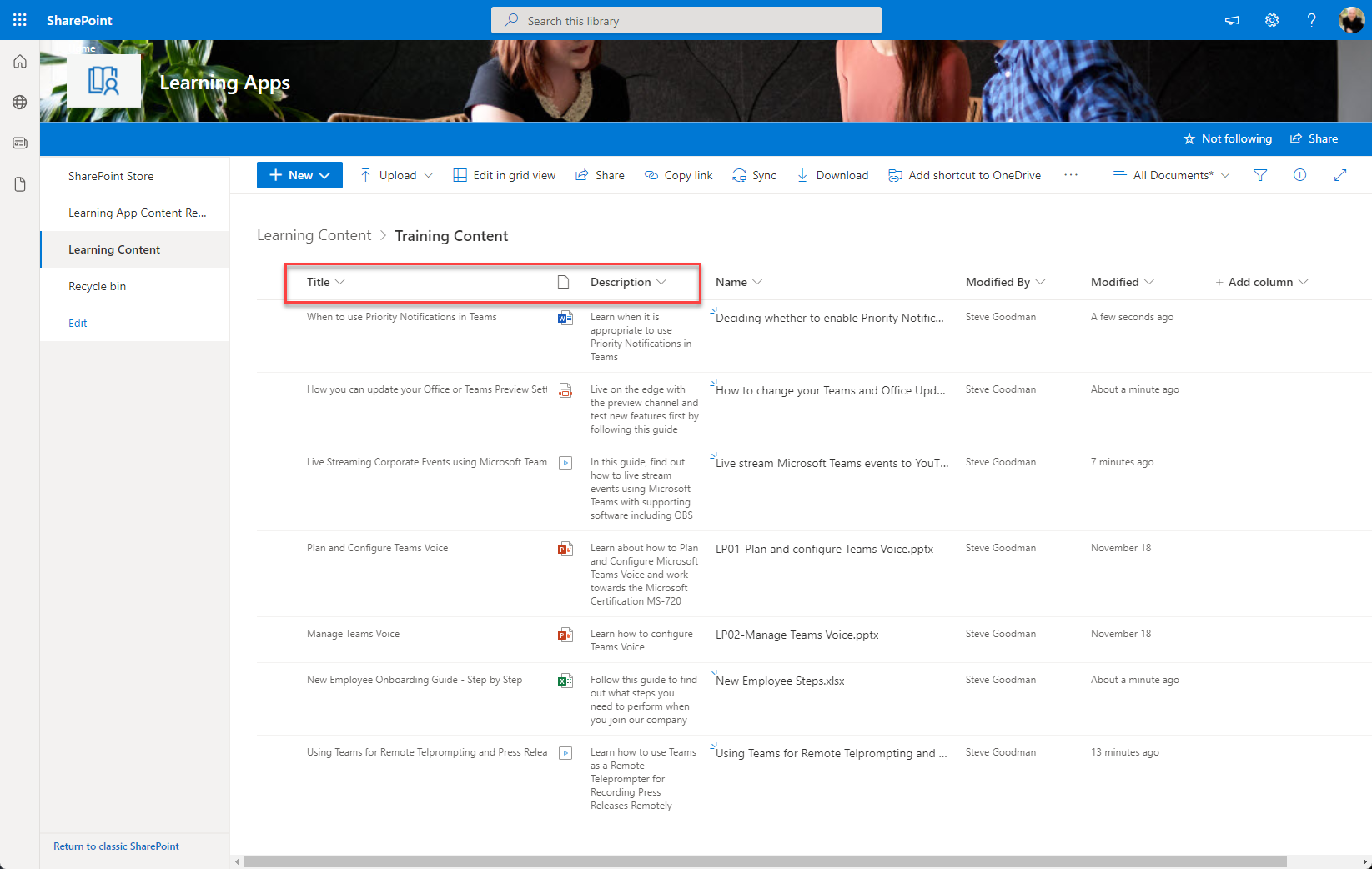This screenshot has height=869, width=1372.
Task: Open the details information pane
Action: point(1299,175)
